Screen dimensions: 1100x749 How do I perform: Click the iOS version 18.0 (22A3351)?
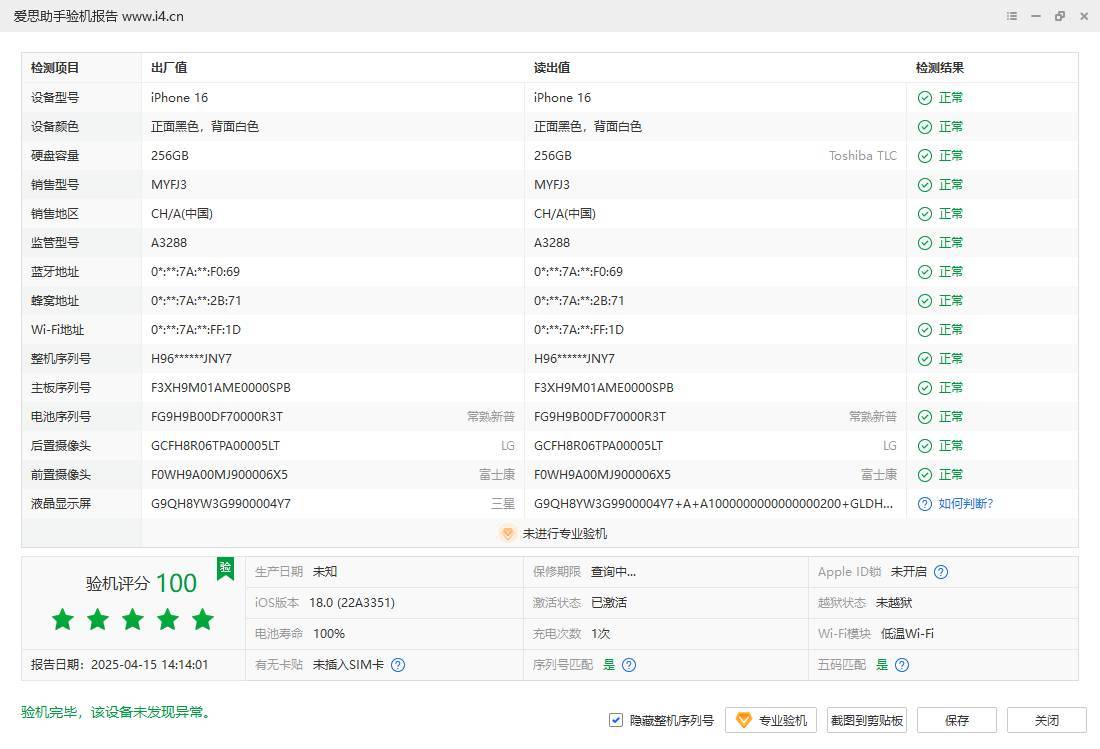tap(352, 602)
